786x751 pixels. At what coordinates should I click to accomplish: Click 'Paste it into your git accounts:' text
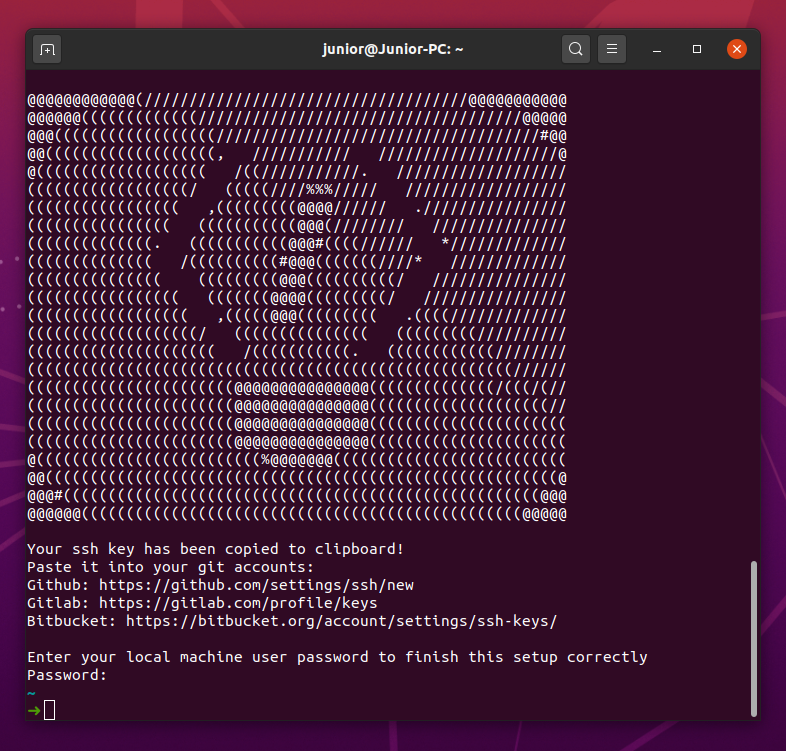click(x=170, y=567)
